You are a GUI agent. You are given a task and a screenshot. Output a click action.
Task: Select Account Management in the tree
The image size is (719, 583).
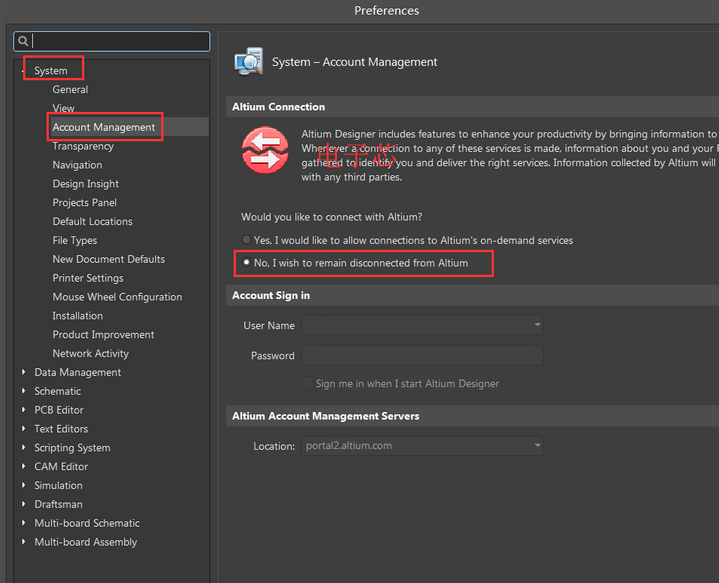[x=104, y=127]
